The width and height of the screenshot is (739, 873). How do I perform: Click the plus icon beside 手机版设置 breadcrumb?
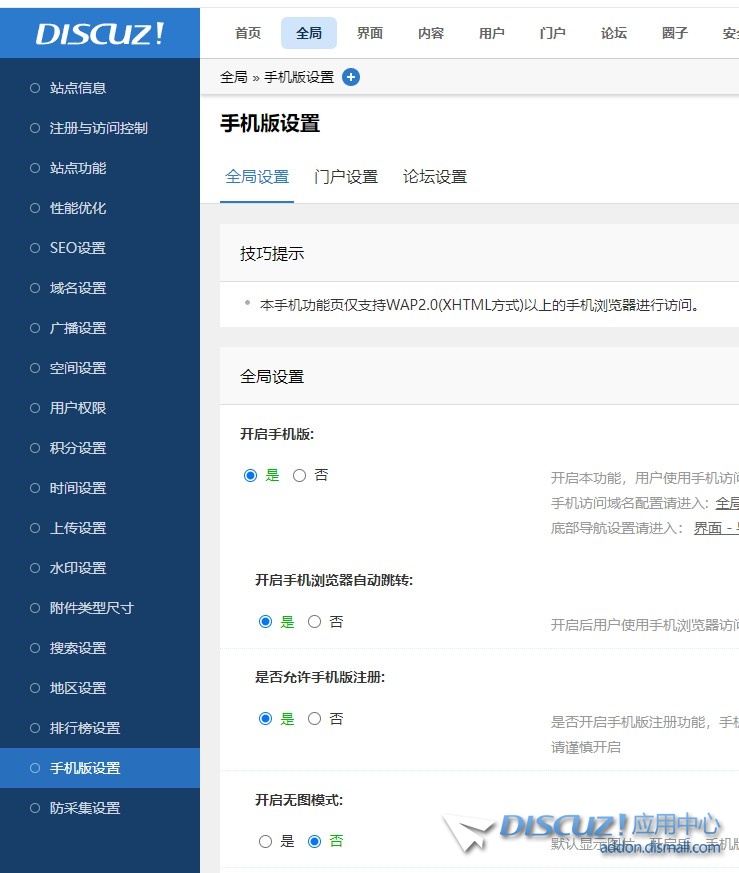click(351, 77)
